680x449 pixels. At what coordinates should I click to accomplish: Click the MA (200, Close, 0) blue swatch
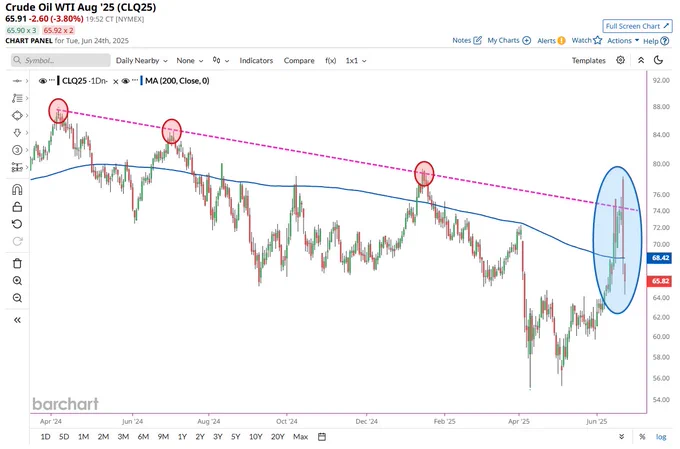(141, 81)
